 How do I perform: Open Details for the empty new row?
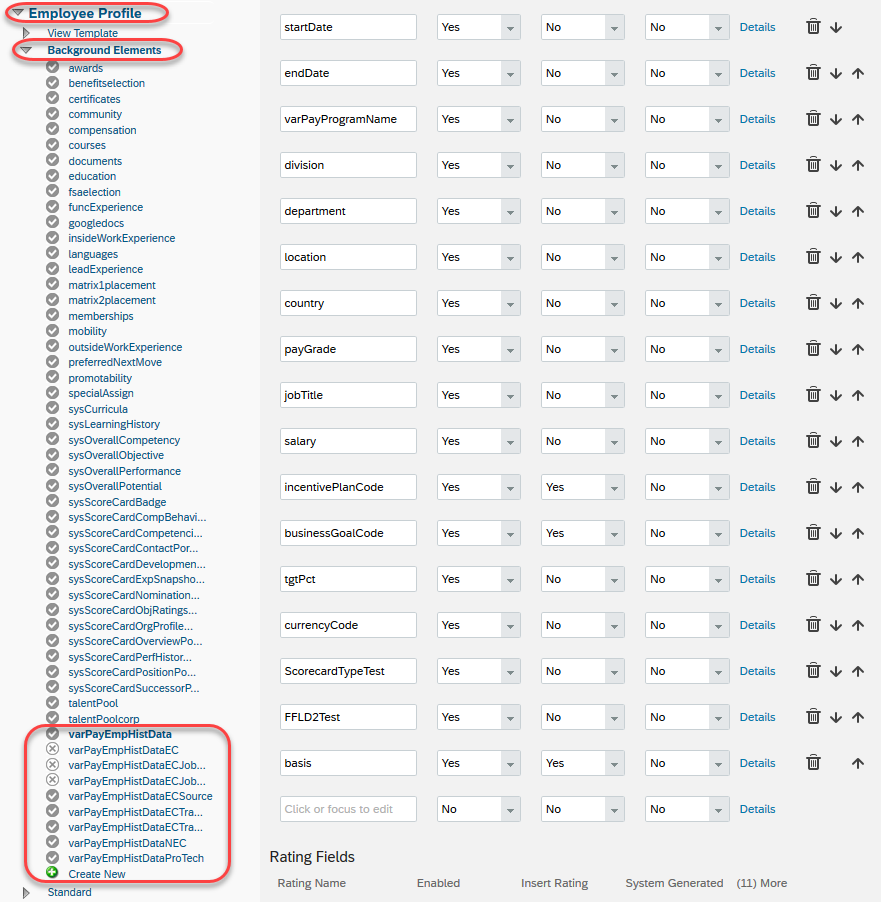tap(757, 809)
